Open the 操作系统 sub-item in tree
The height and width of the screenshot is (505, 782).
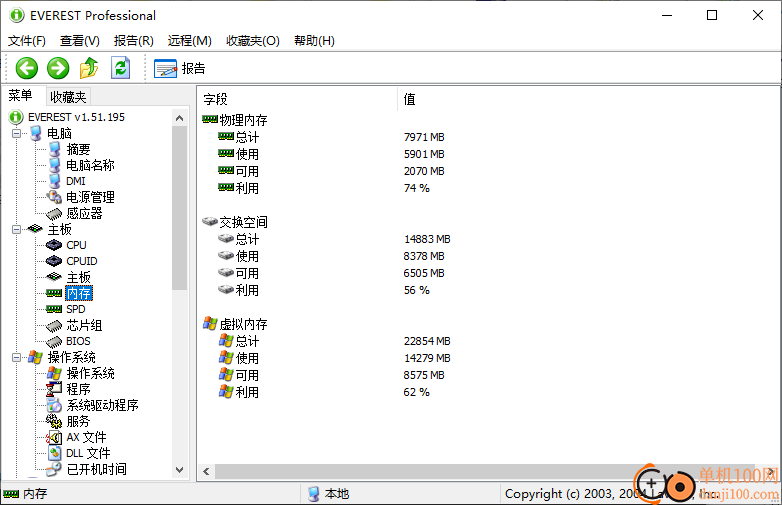pos(90,373)
